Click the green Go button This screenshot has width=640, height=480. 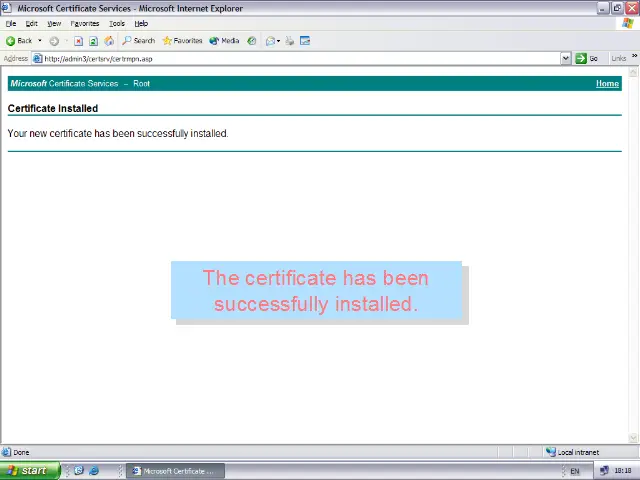pos(587,59)
